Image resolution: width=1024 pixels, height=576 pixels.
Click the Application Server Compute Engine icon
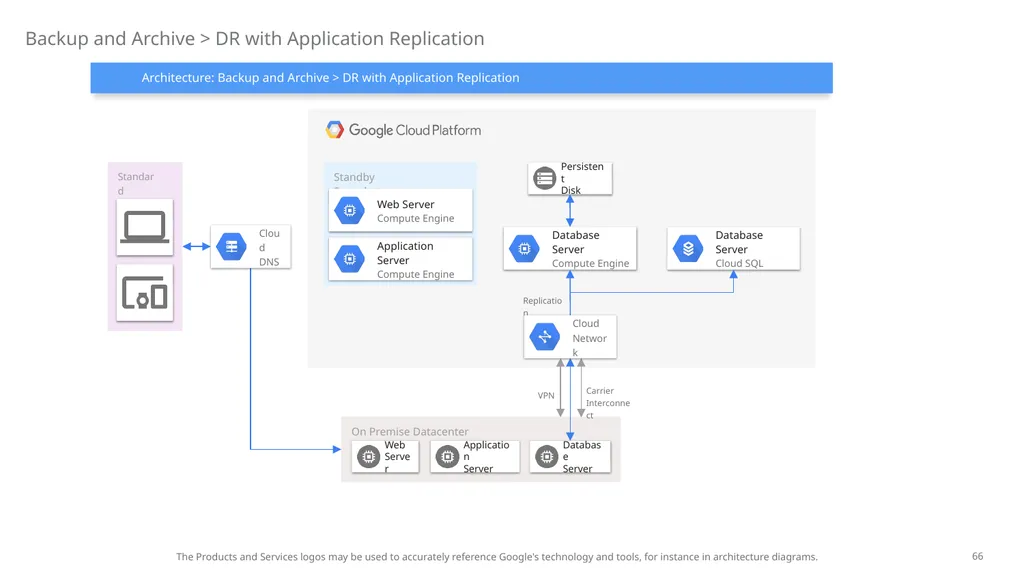pyautogui.click(x=349, y=259)
